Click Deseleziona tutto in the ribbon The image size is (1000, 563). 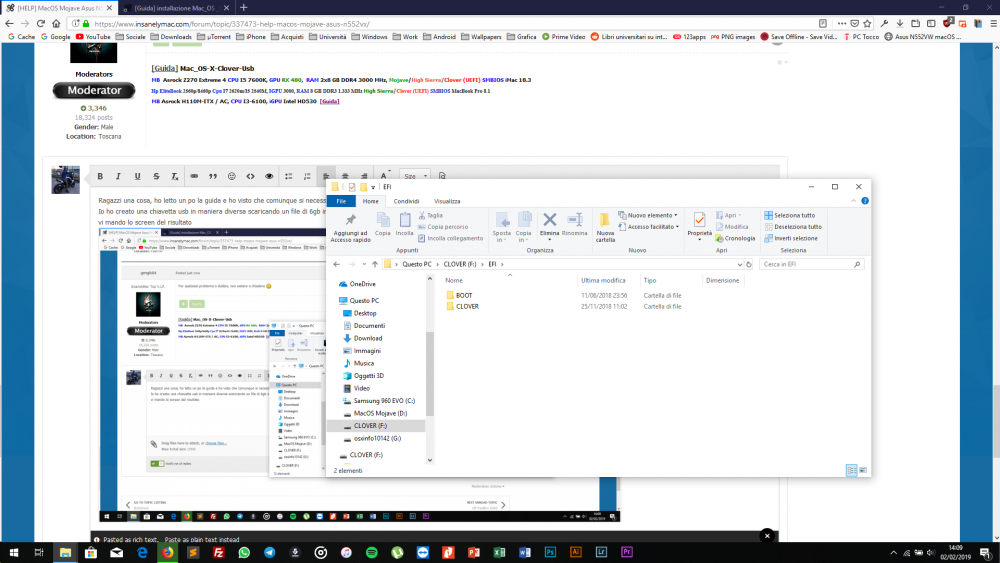(793, 227)
